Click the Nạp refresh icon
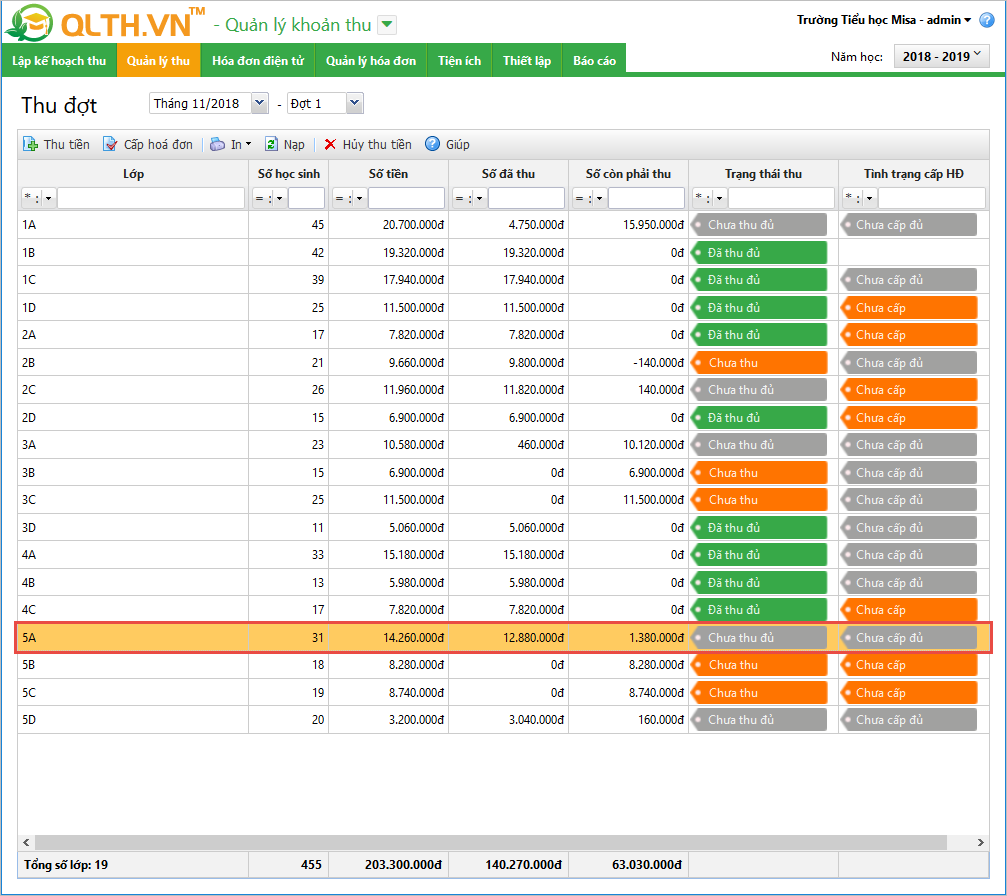 tap(271, 145)
